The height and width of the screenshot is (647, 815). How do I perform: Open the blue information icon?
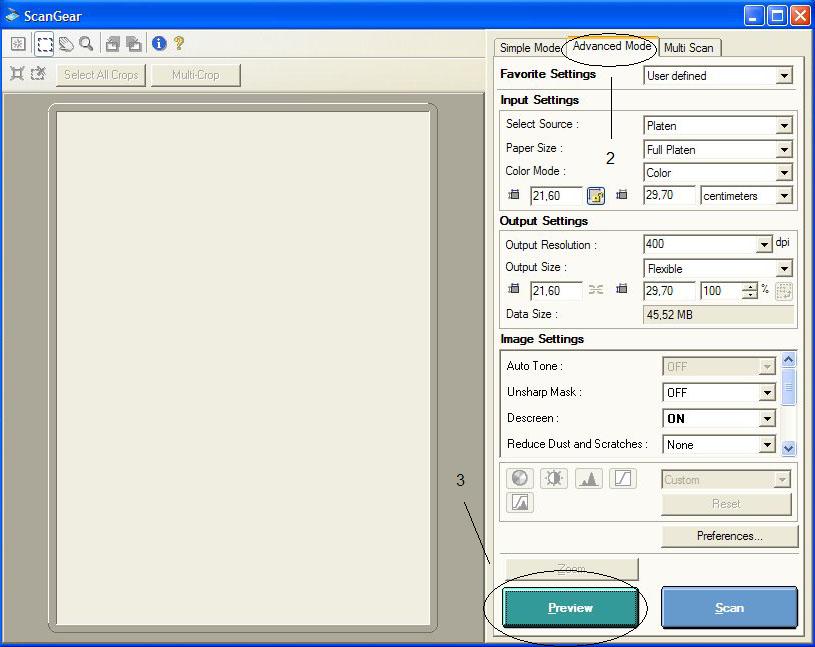pos(159,44)
